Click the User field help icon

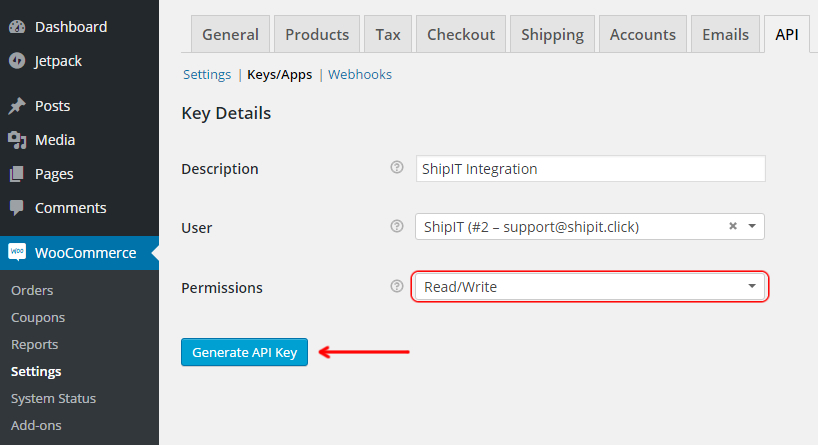pos(397,226)
